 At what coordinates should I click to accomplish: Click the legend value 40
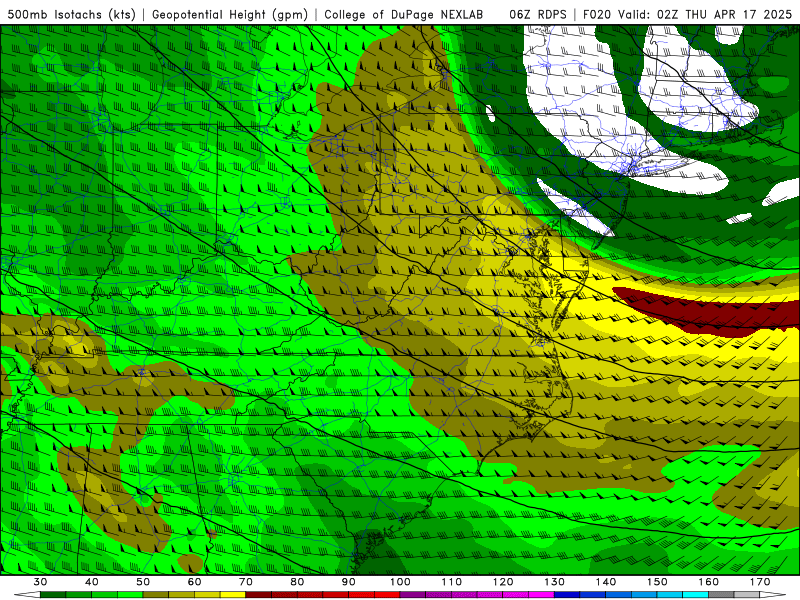(x=91, y=582)
